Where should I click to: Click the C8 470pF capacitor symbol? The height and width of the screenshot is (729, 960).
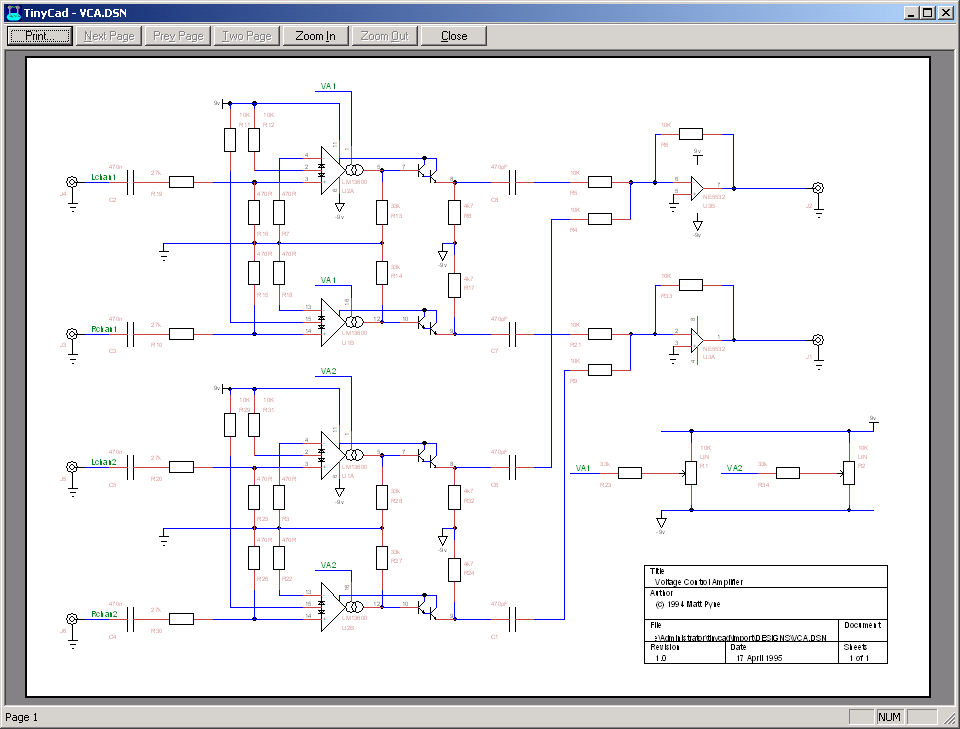point(512,182)
